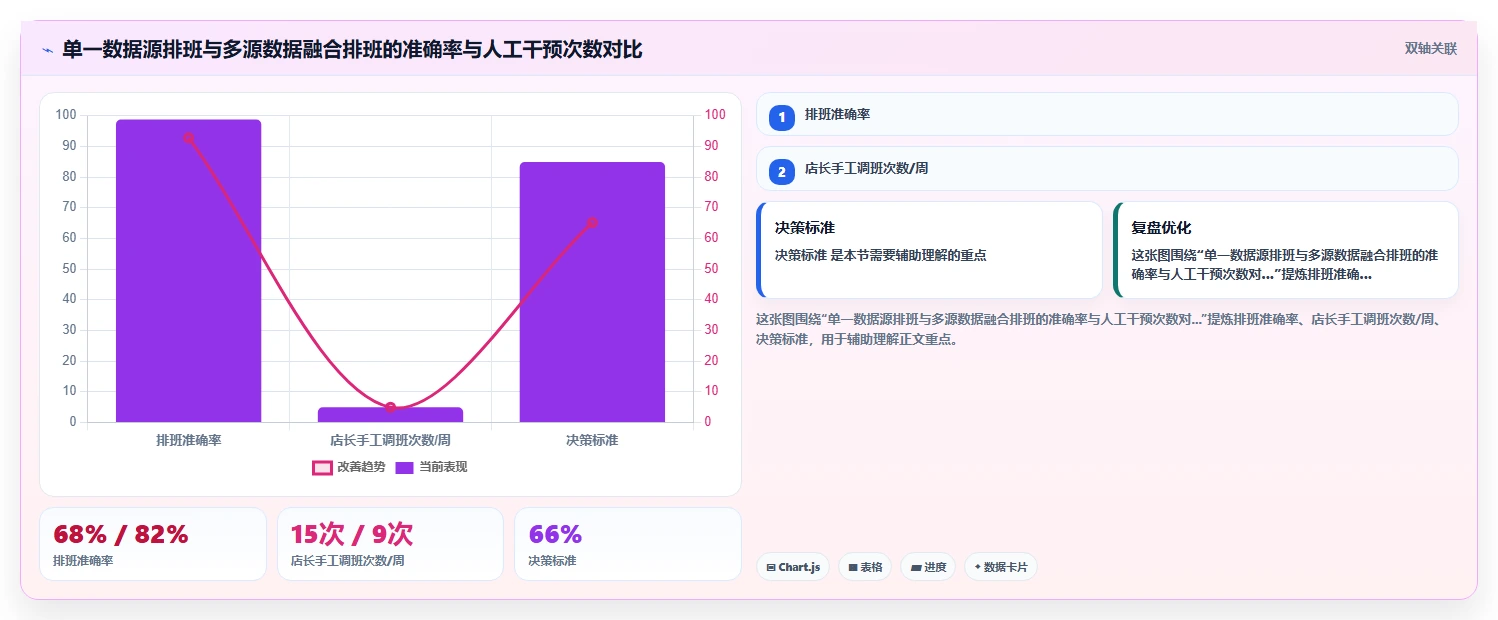Click the 66% 决策标准 stat card
This screenshot has height=620, width=1498.
pyautogui.click(x=627, y=544)
